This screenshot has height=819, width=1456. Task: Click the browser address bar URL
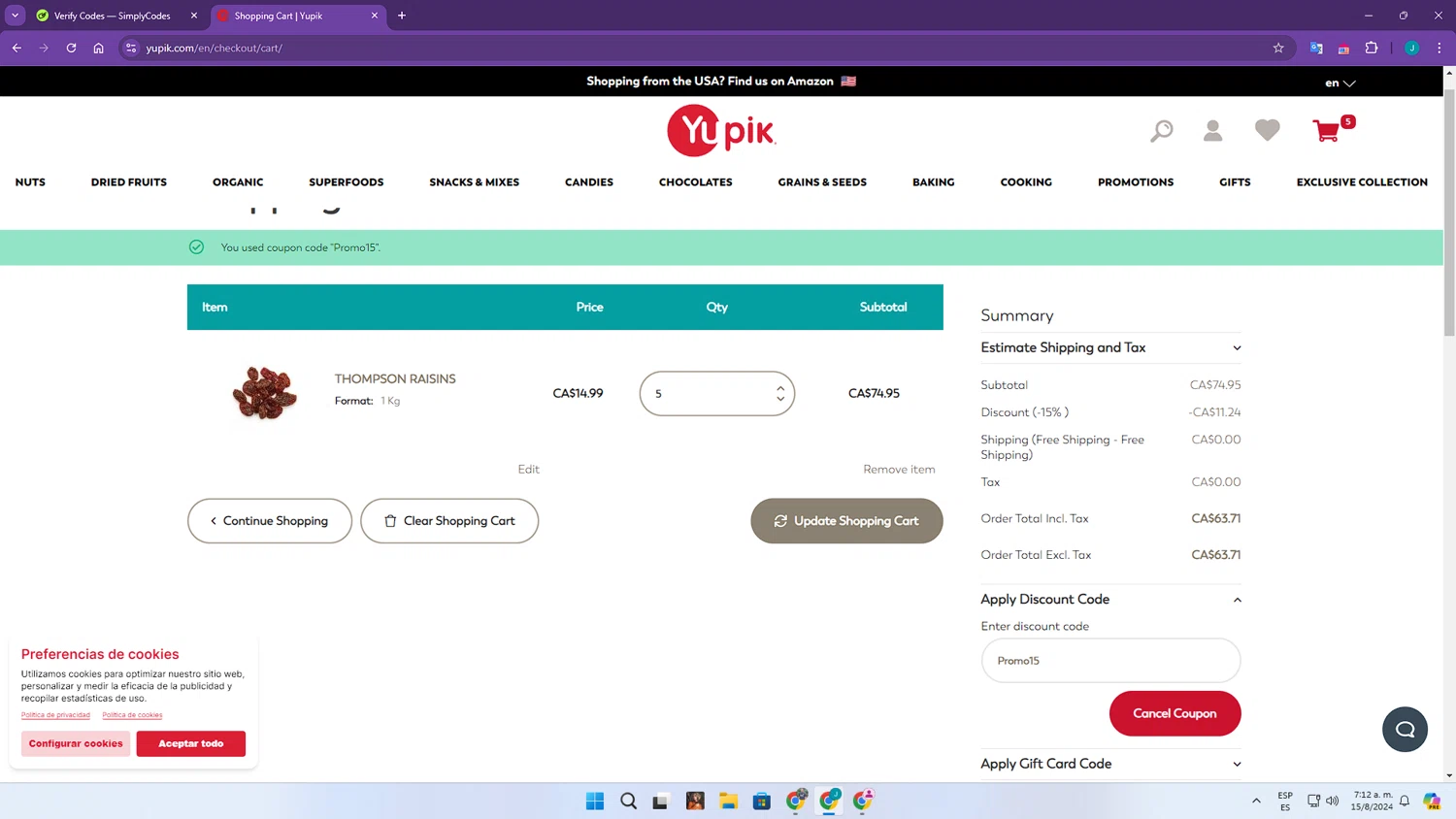coord(215,48)
